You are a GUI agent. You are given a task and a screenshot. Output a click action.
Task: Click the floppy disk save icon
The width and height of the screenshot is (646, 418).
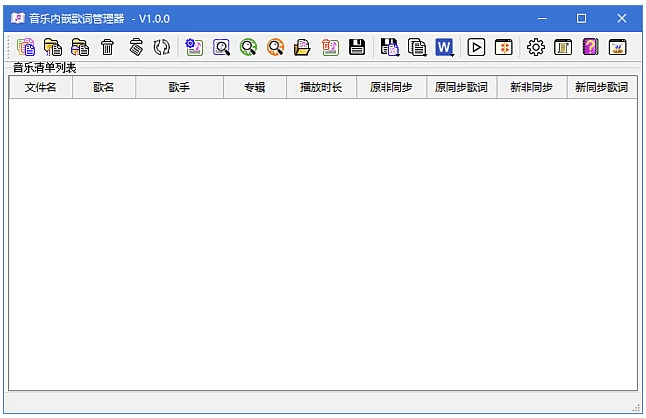click(x=357, y=47)
